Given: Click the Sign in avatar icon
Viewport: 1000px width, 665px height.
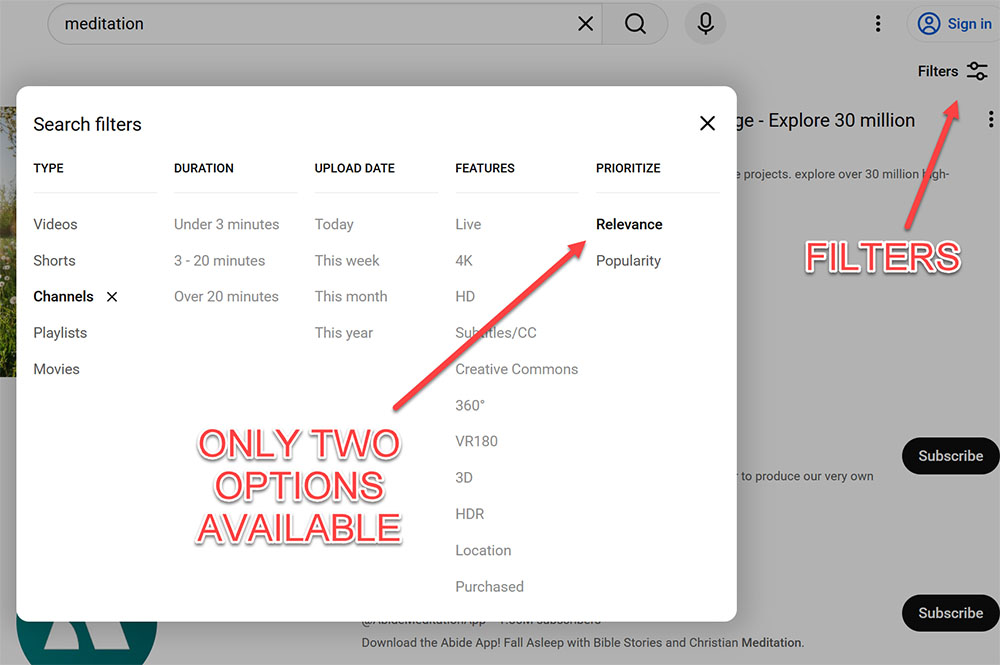Looking at the screenshot, I should point(930,23).
